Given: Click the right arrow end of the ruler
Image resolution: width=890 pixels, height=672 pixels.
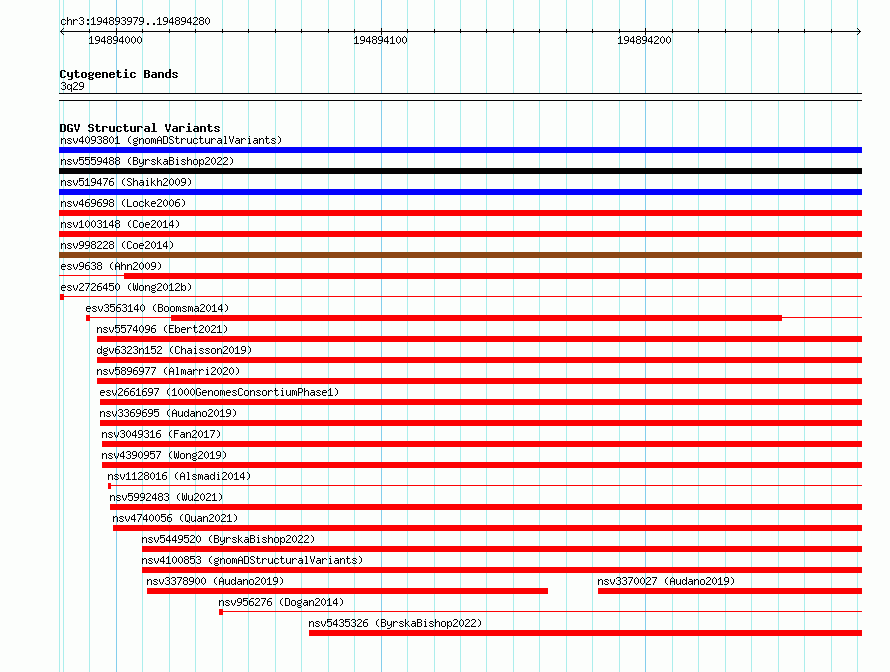Looking at the screenshot, I should point(859,31).
